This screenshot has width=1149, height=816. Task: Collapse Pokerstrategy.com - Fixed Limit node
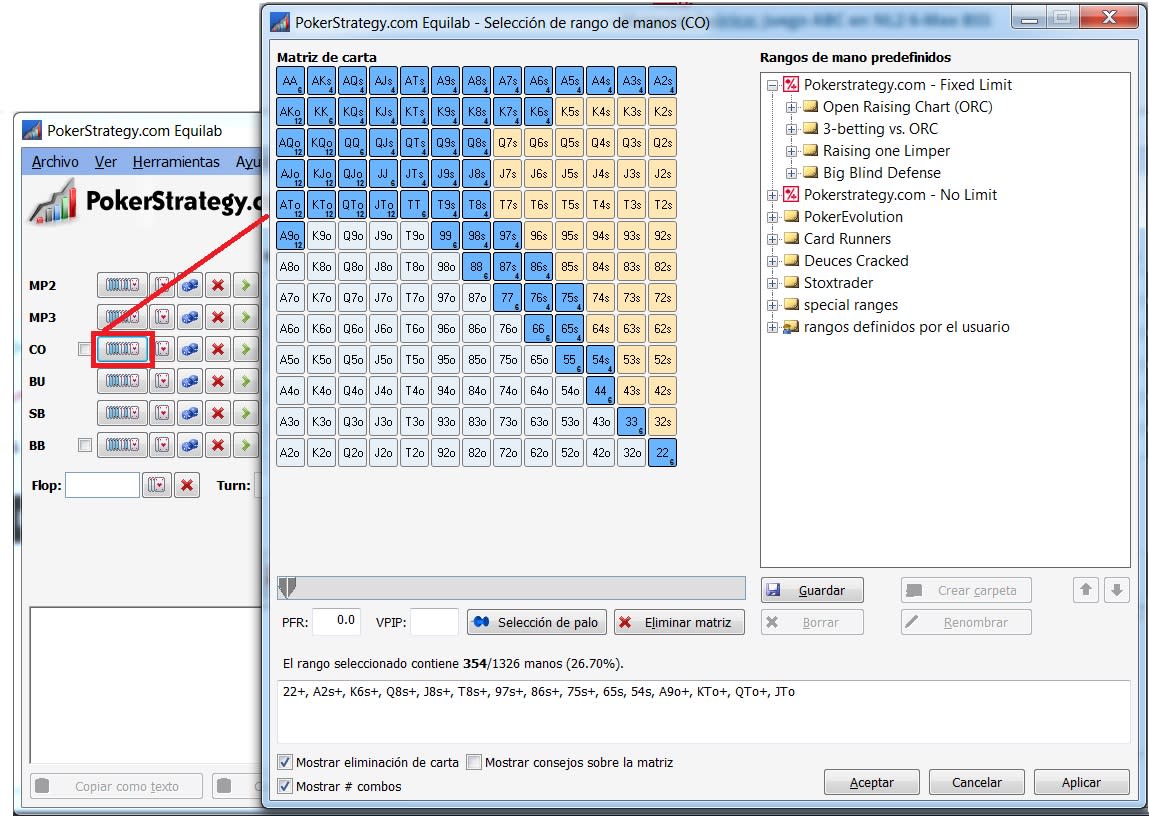(772, 85)
